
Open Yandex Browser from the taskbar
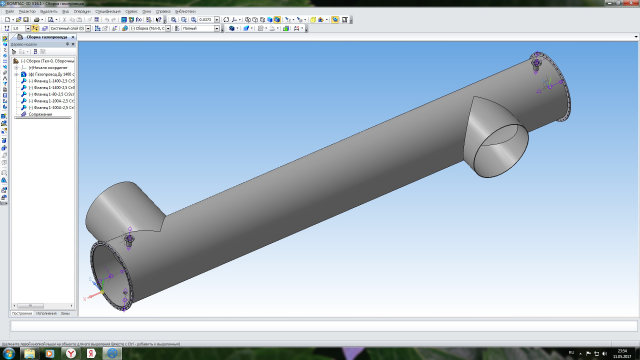point(71,353)
